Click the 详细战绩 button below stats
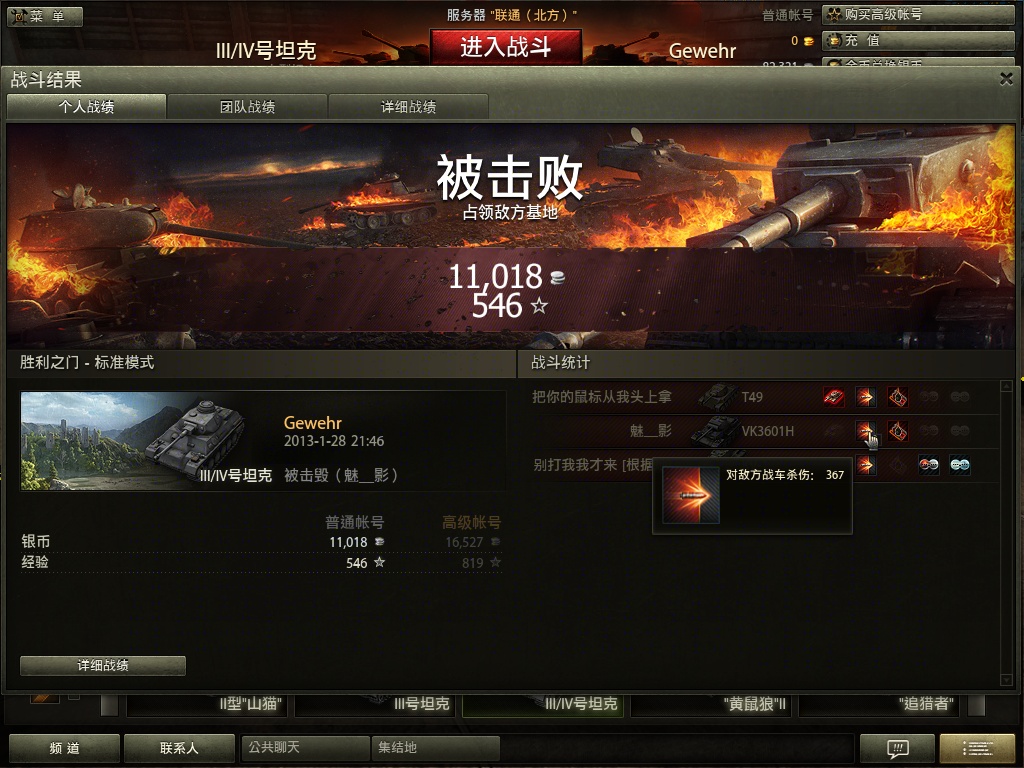1024x768 pixels. coord(103,665)
